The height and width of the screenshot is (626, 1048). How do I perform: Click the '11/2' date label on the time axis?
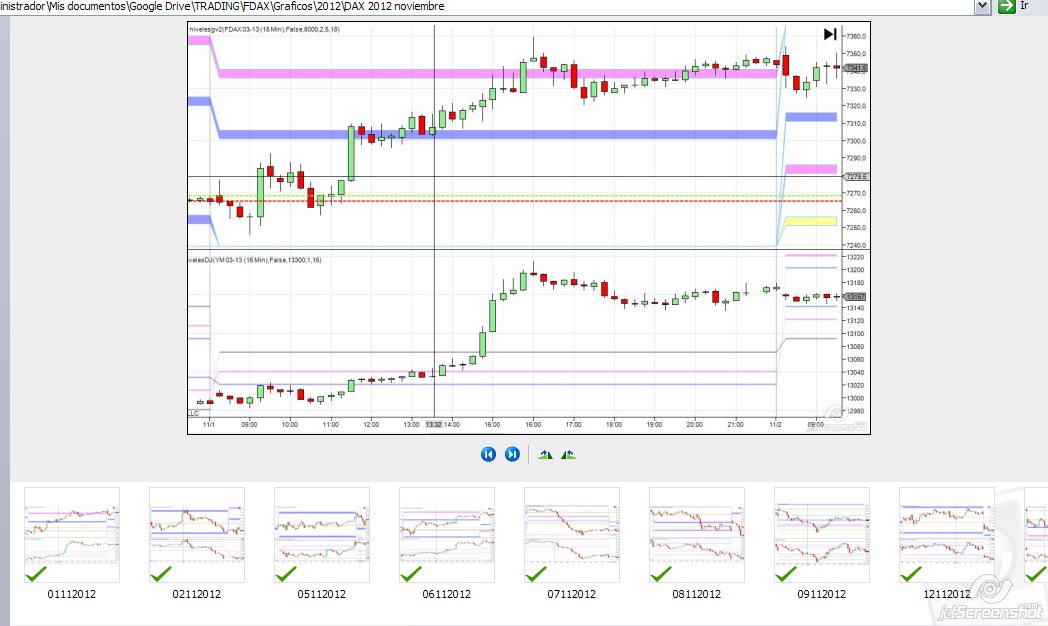[x=775, y=424]
